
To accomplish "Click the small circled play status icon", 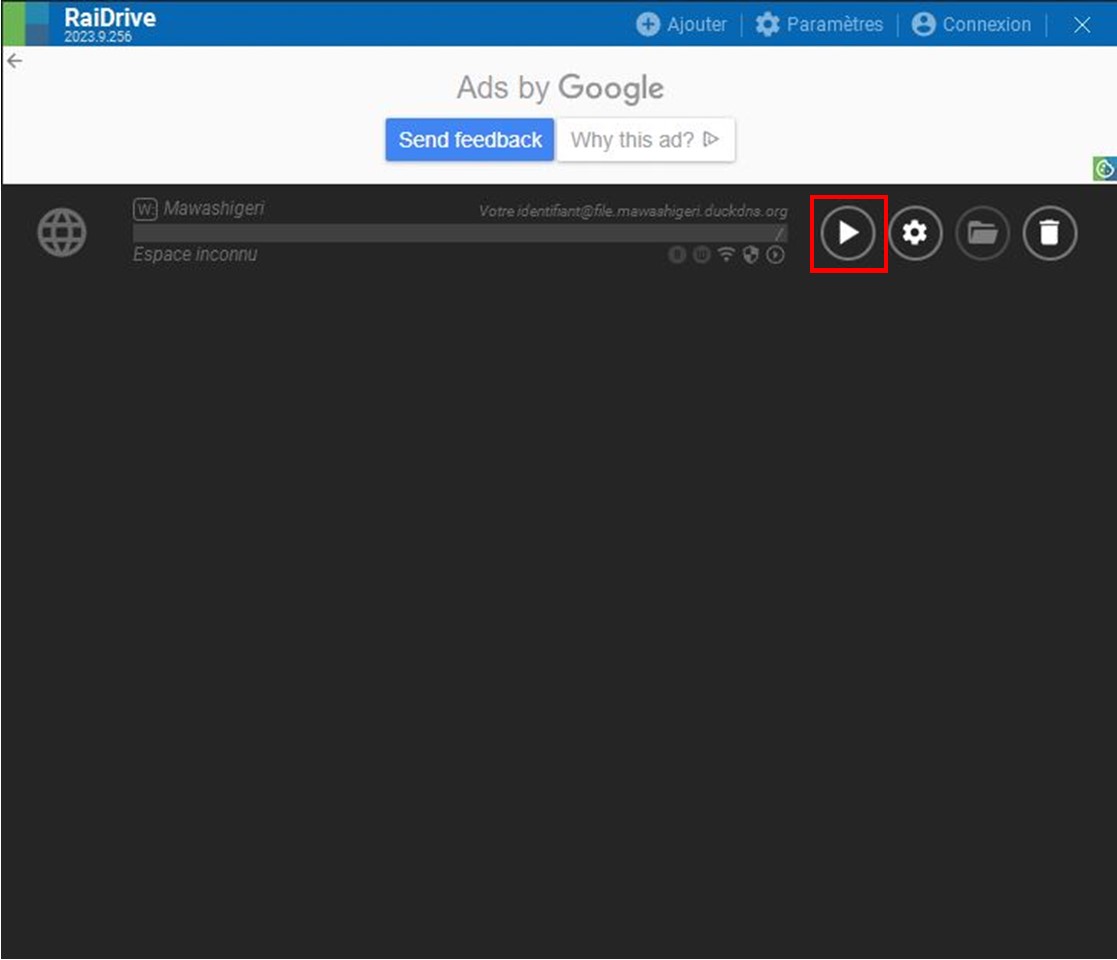I will point(775,255).
